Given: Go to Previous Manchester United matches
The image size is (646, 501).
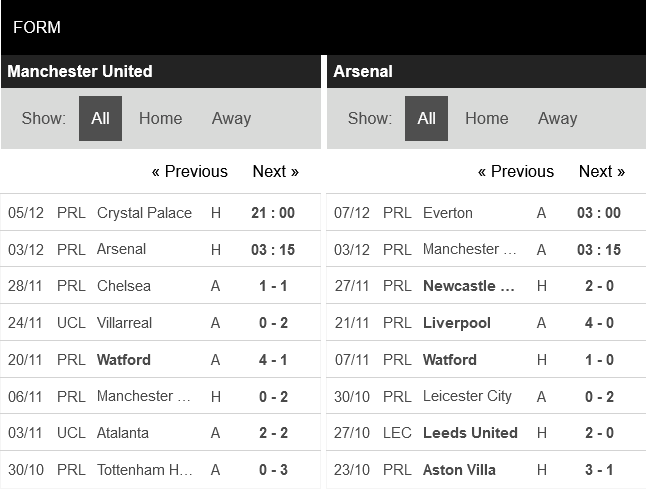Looking at the screenshot, I should [189, 171].
